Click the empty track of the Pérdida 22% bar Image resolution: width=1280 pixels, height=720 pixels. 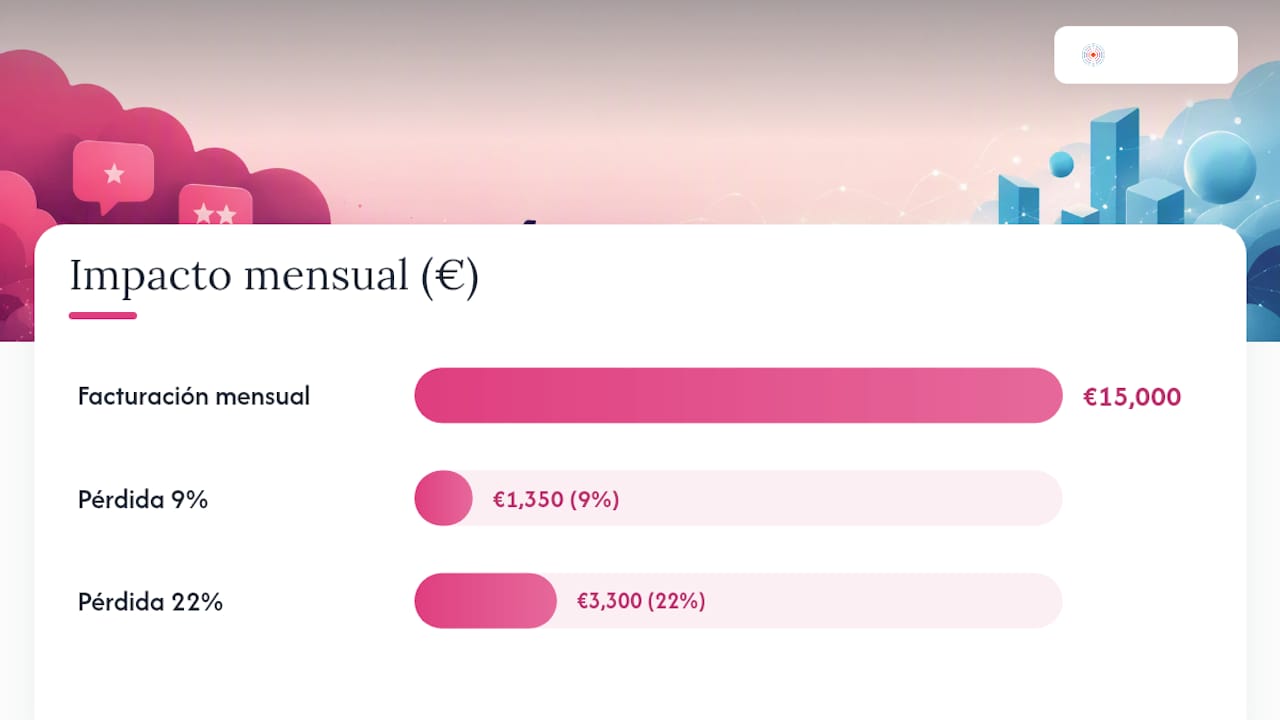884,601
